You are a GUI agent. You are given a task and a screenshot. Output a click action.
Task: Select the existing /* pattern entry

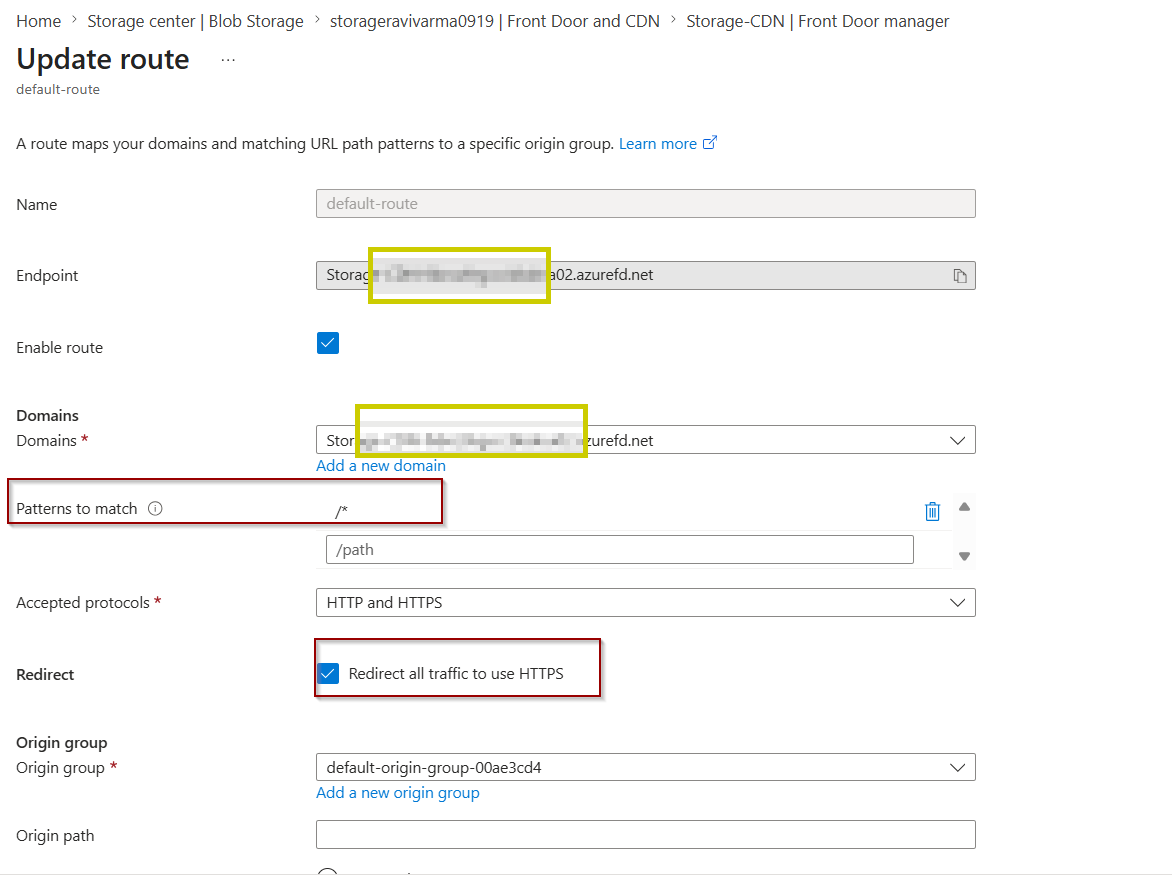[x=342, y=511]
